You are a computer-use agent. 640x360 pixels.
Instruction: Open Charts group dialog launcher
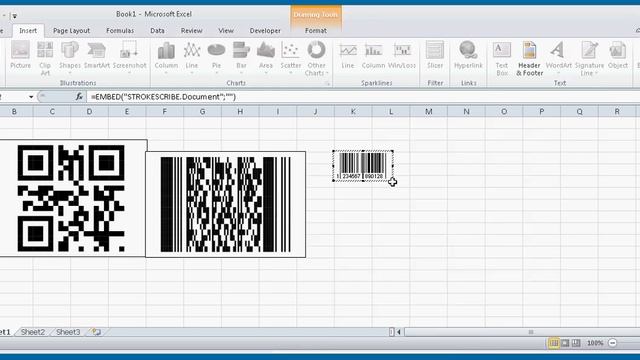327,83
